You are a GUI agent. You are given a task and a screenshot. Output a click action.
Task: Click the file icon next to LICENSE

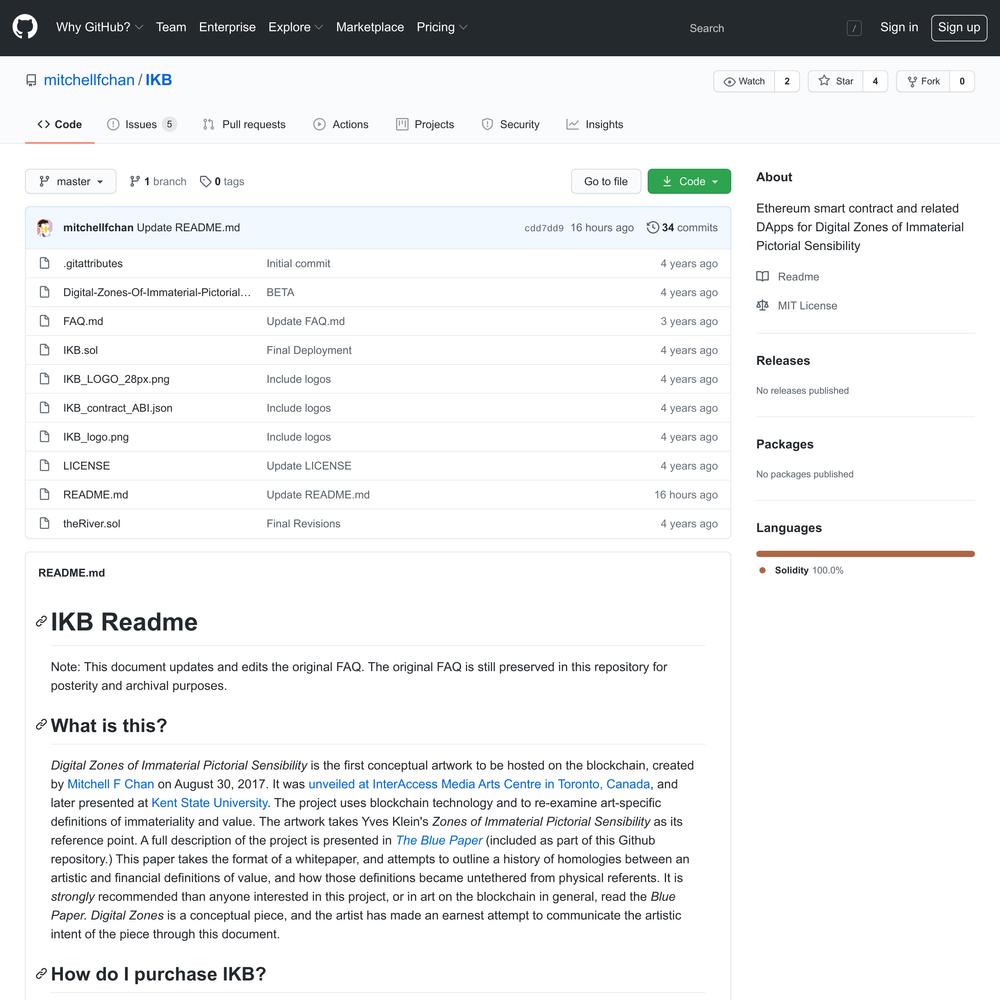44,466
